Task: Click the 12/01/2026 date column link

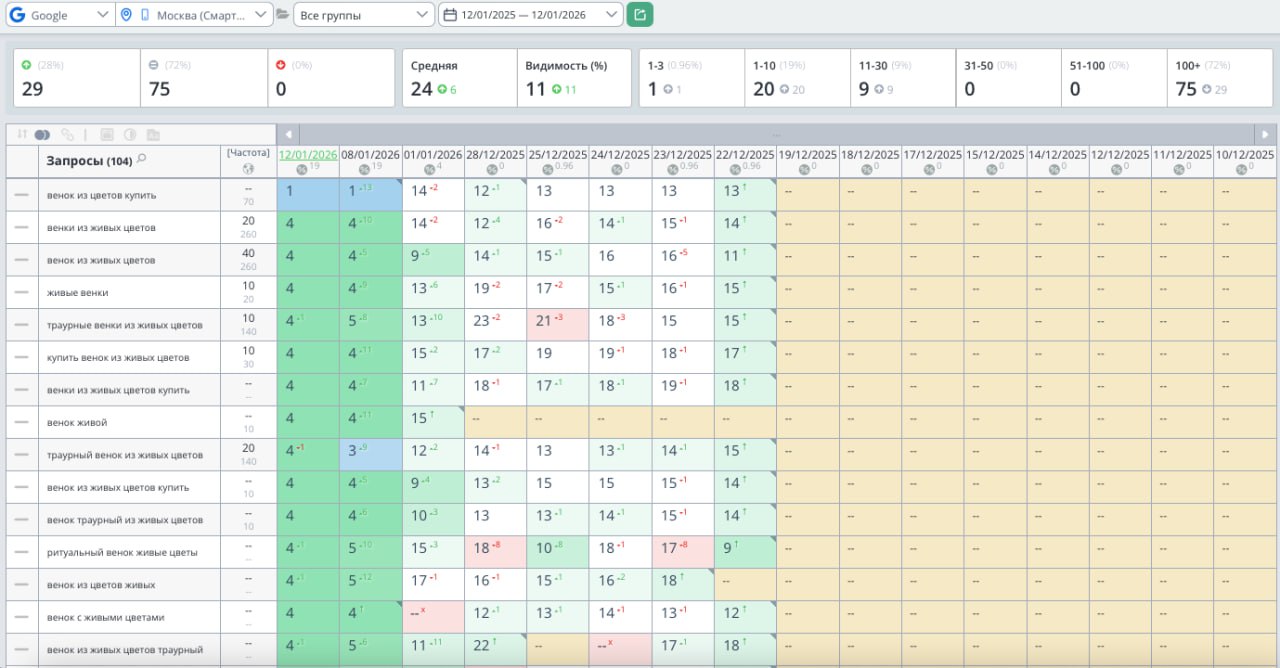Action: point(308,155)
